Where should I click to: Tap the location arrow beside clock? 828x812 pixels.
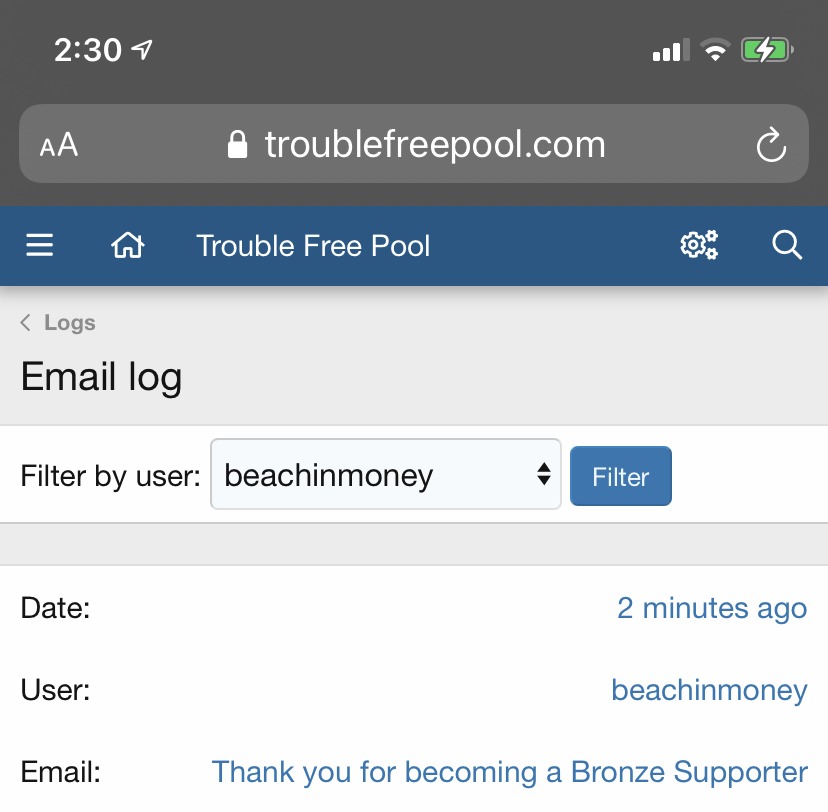(142, 50)
